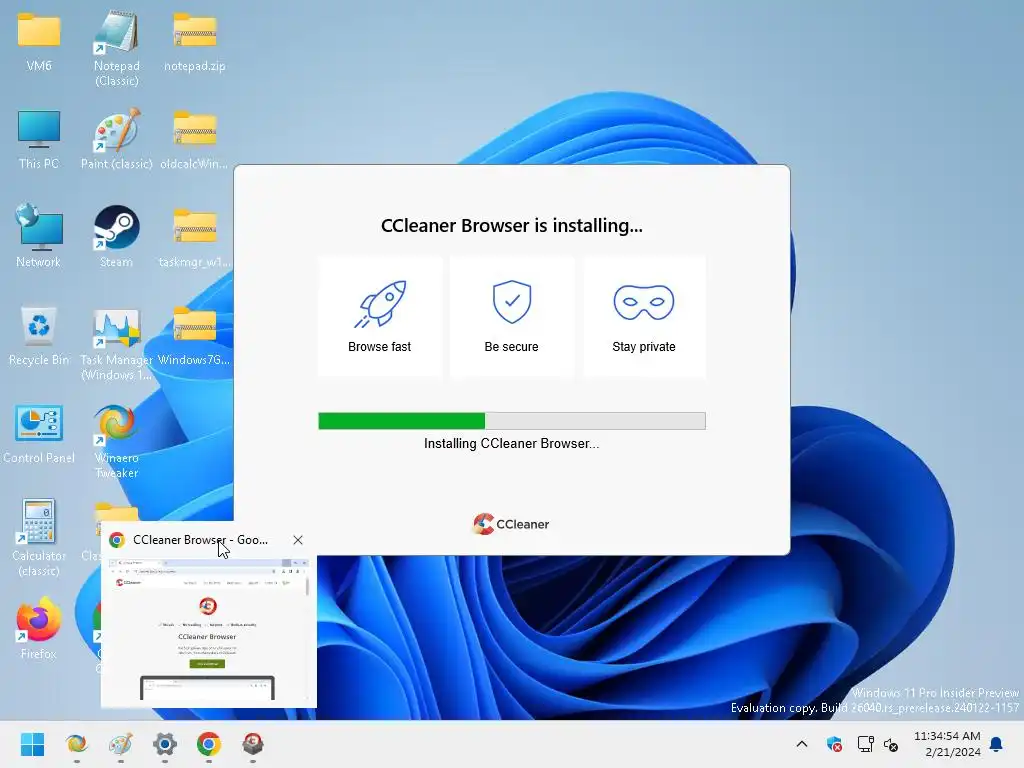This screenshot has width=1024, height=768.
Task: Close the Chrome taskbar preview
Action: pyautogui.click(x=298, y=540)
